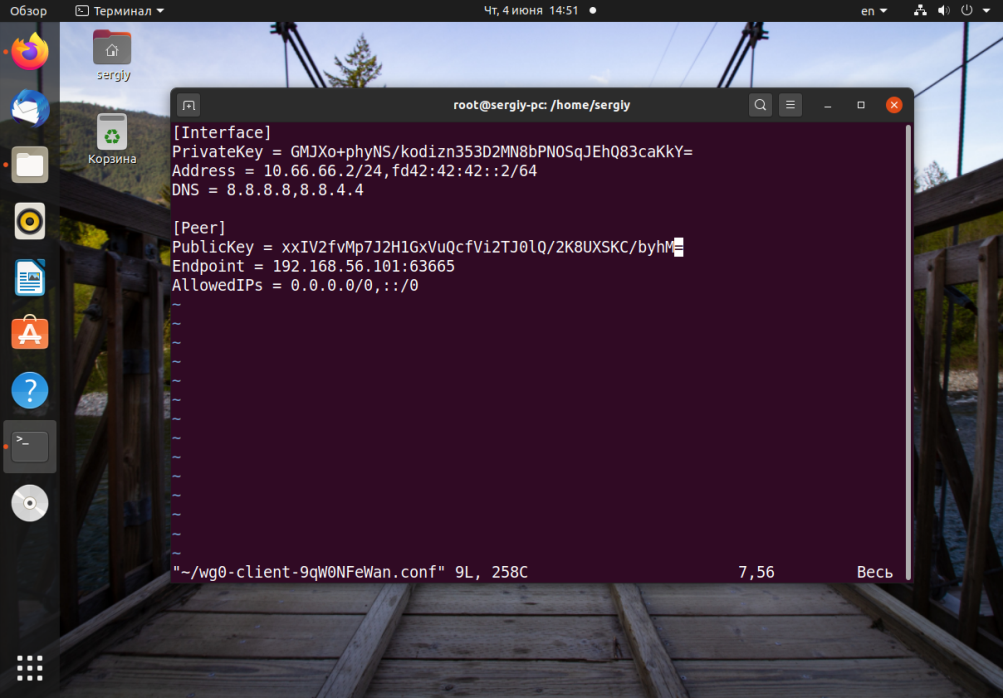Open the Files manager in dock
The image size is (1003, 698).
pos(29,165)
